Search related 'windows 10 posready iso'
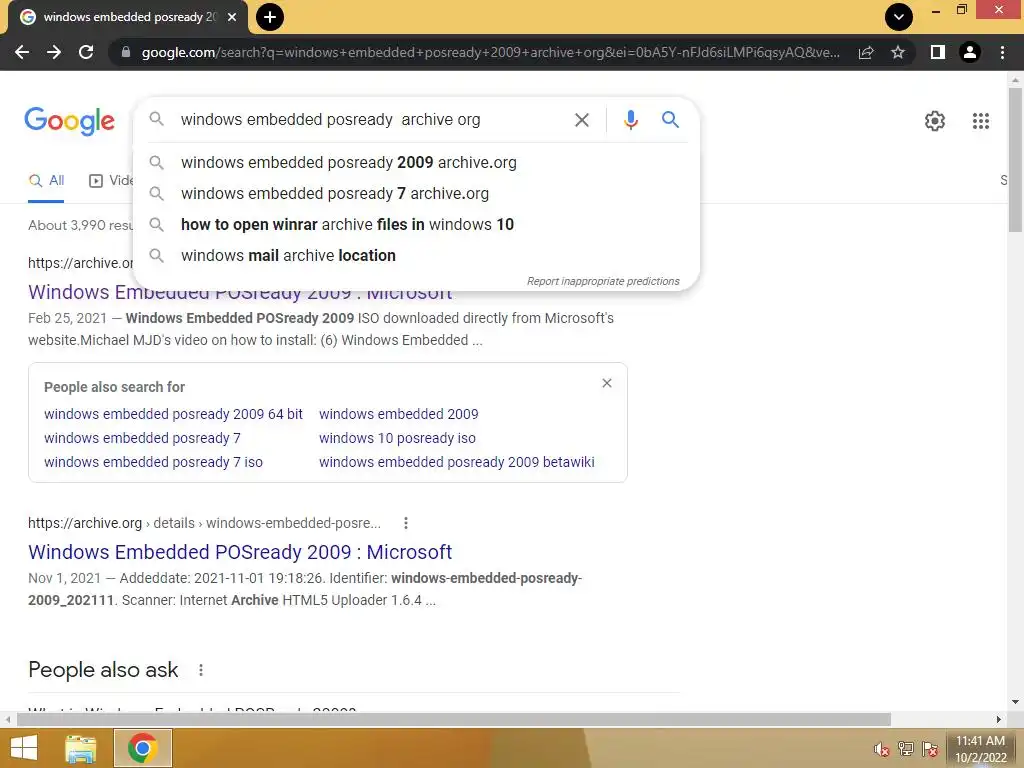This screenshot has height=768, width=1024. 397,438
